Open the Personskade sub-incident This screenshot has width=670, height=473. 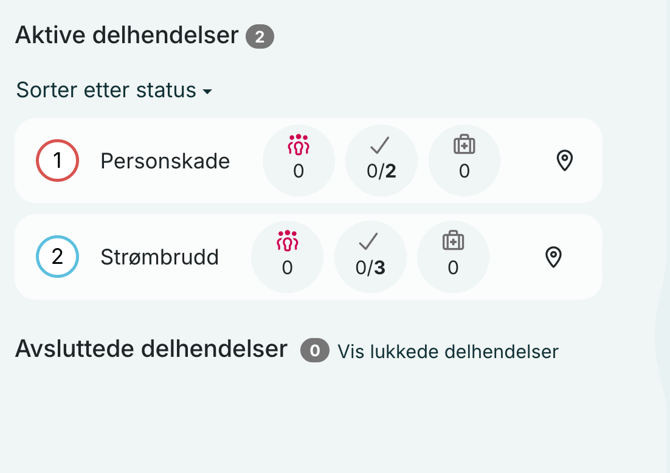point(165,160)
